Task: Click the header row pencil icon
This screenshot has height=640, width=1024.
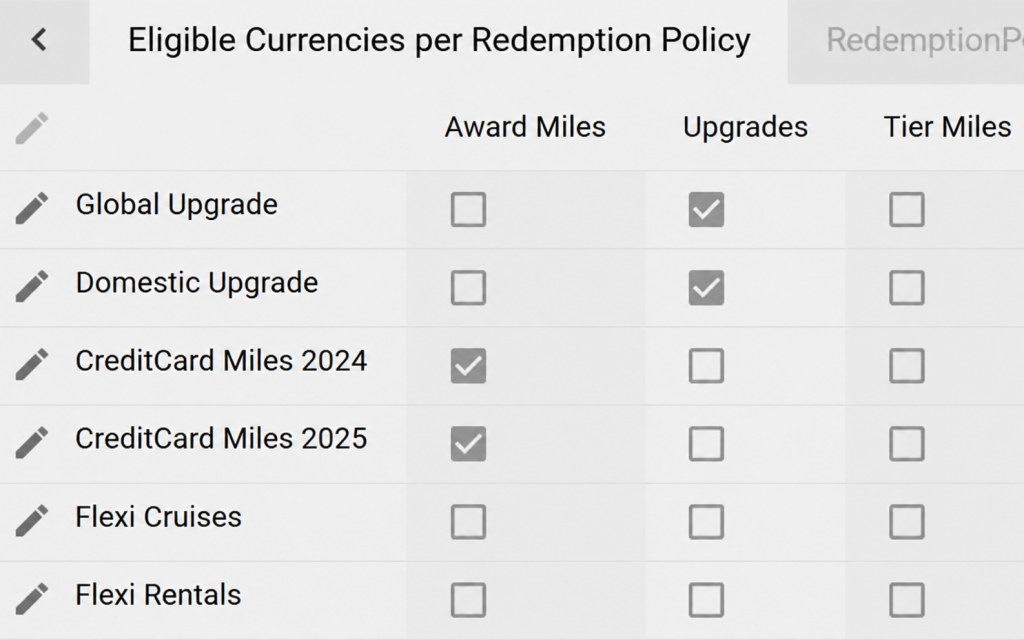Action: click(32, 128)
